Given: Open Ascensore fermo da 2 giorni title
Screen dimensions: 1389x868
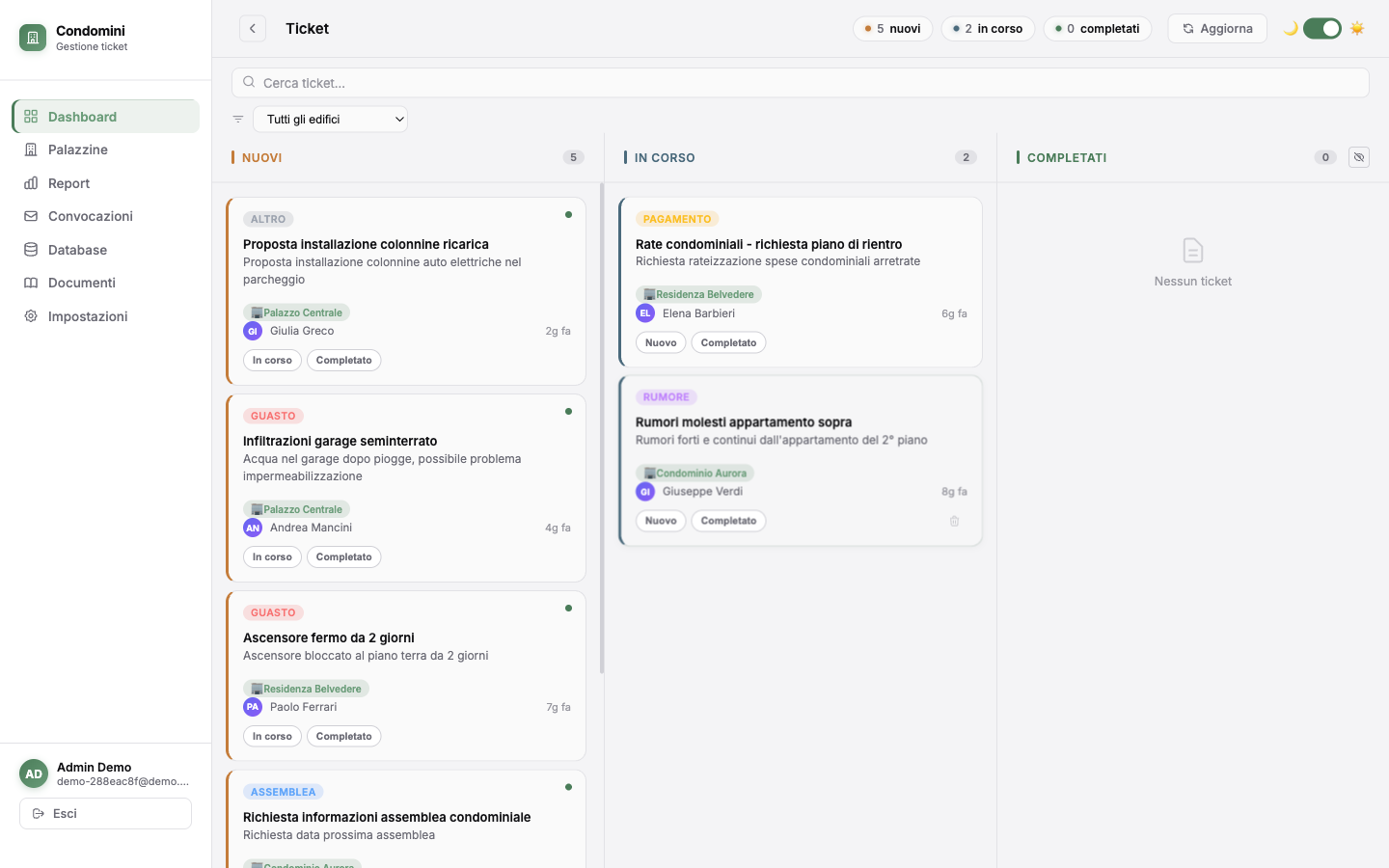Looking at the screenshot, I should pos(329,638).
